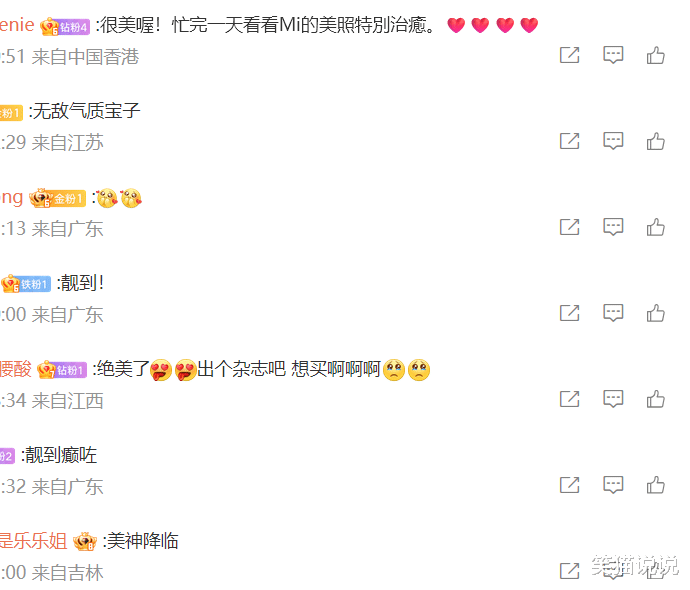Viewport: 690px width, 590px height.
Task: Like the 绝美了 comment from 江西
Action: (655, 399)
